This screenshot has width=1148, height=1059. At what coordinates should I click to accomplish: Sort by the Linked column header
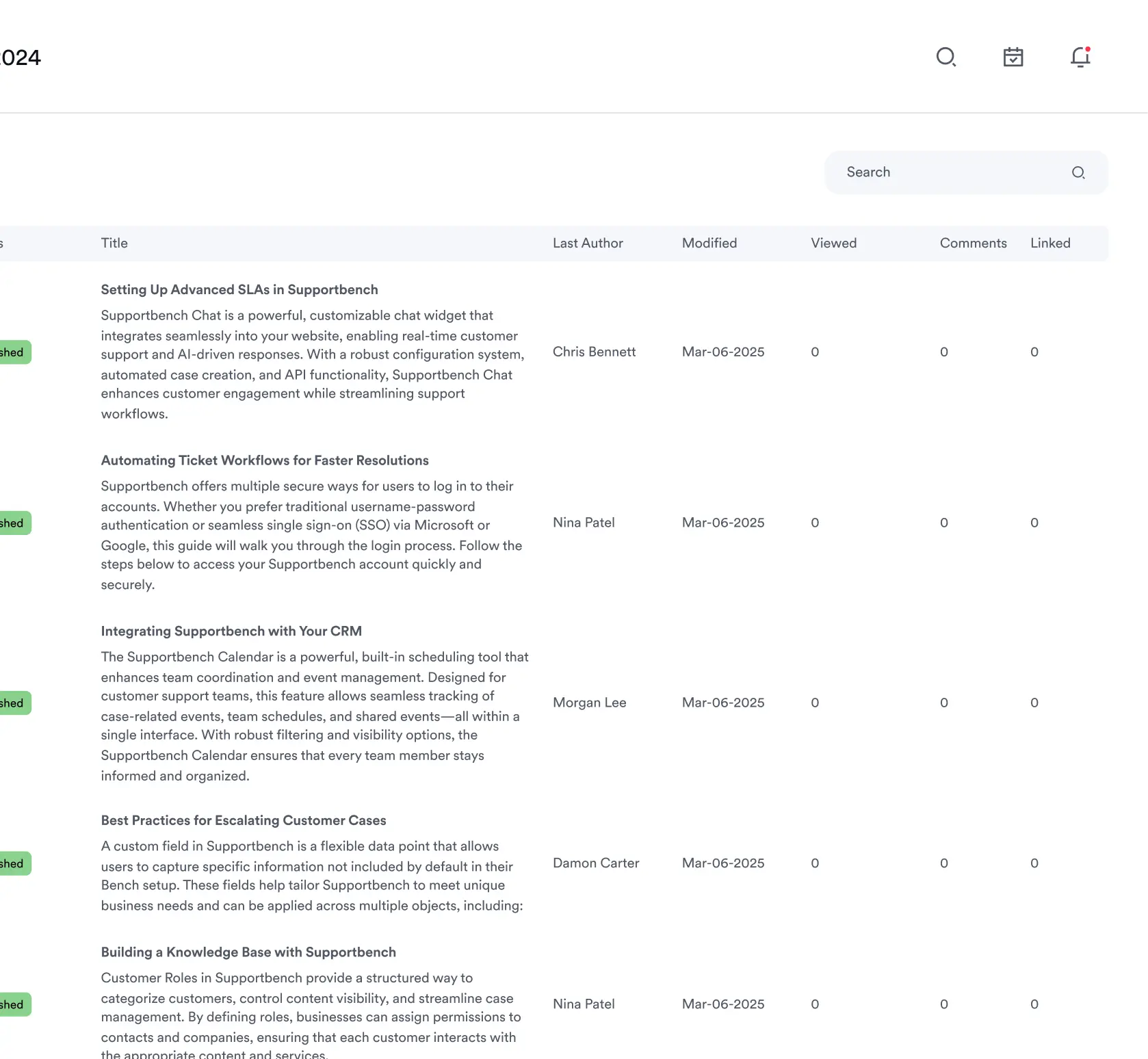1050,243
